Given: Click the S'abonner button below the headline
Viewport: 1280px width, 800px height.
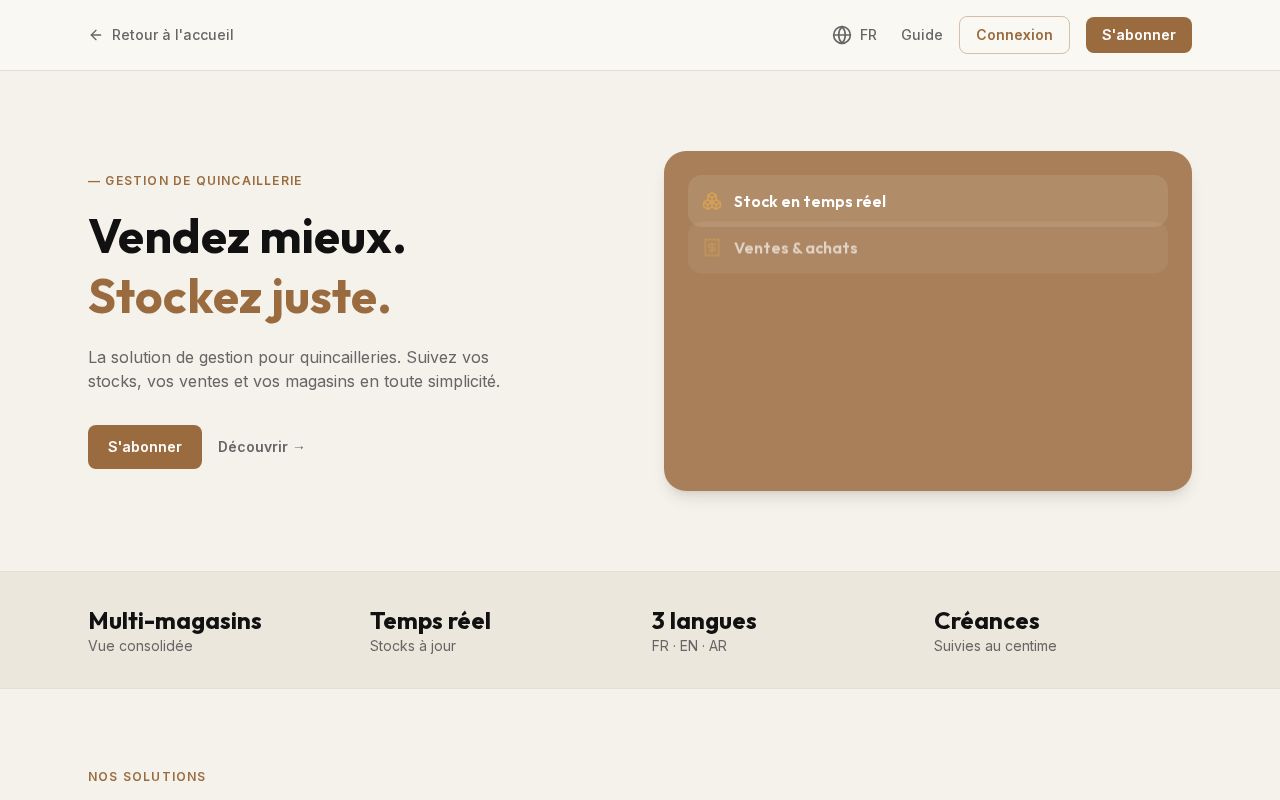Looking at the screenshot, I should 145,447.
